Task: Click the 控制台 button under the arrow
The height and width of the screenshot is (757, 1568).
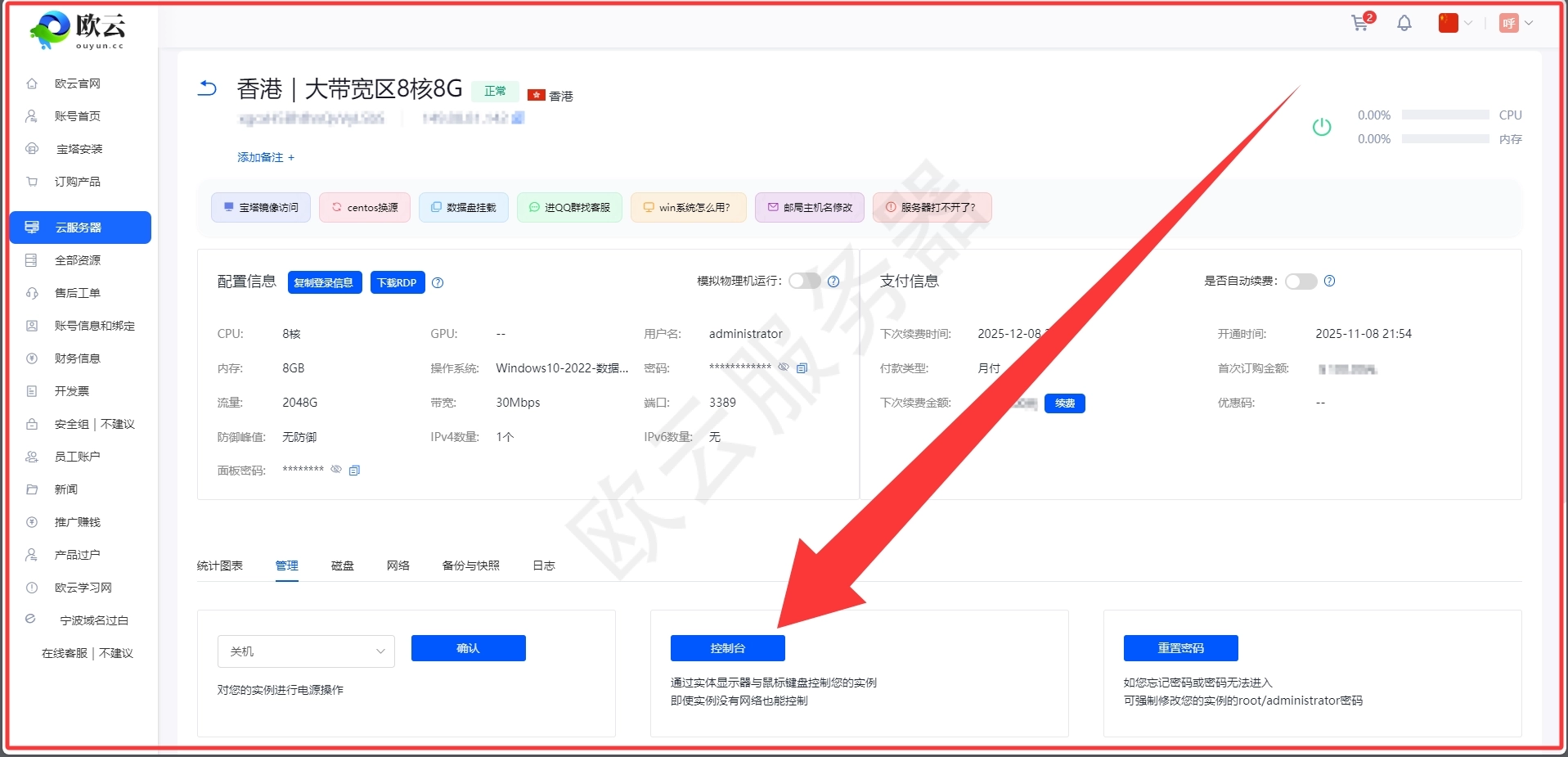Action: [726, 647]
